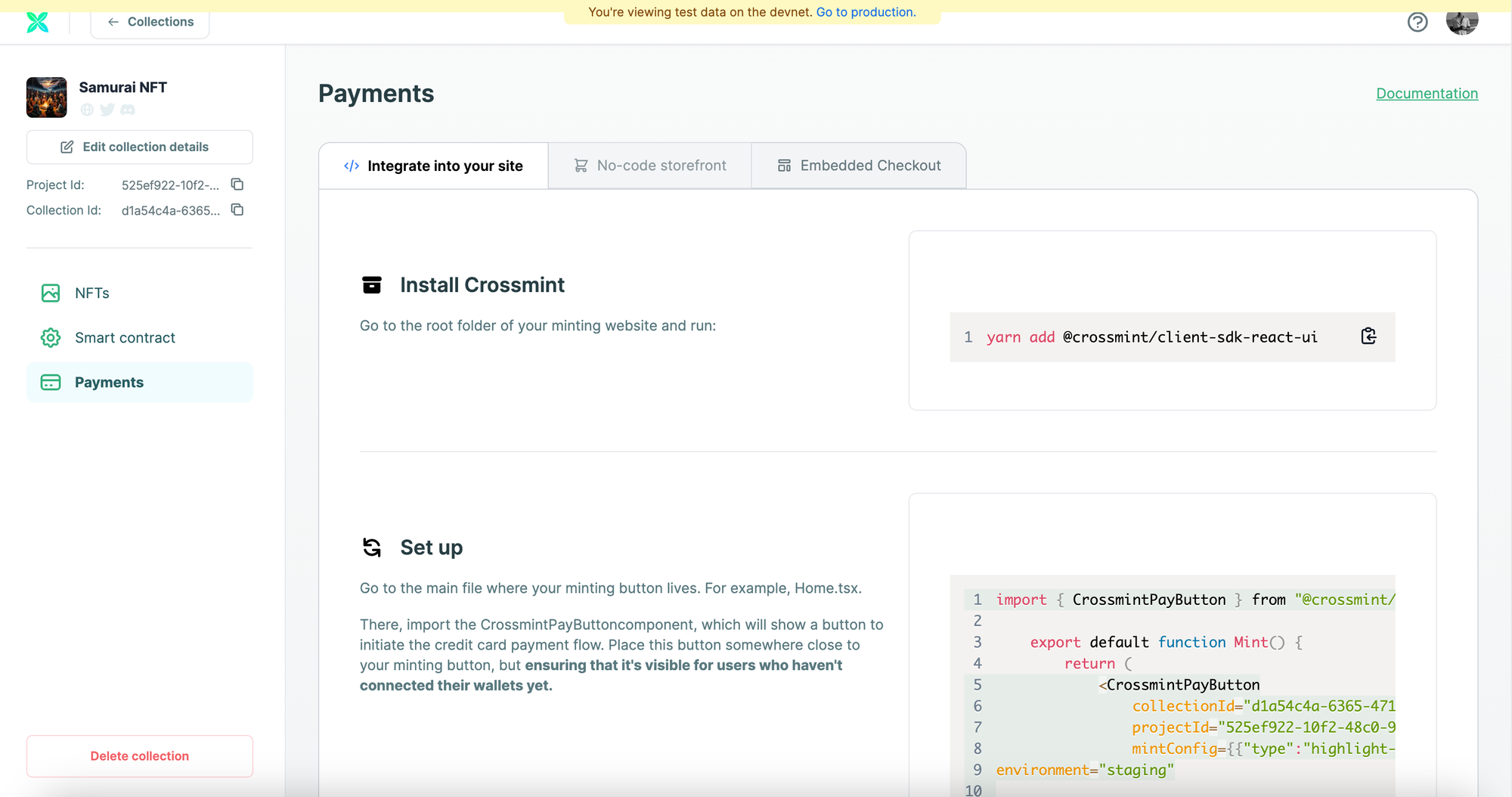
Task: Click the pencil icon on Edit collection details
Action: click(67, 147)
